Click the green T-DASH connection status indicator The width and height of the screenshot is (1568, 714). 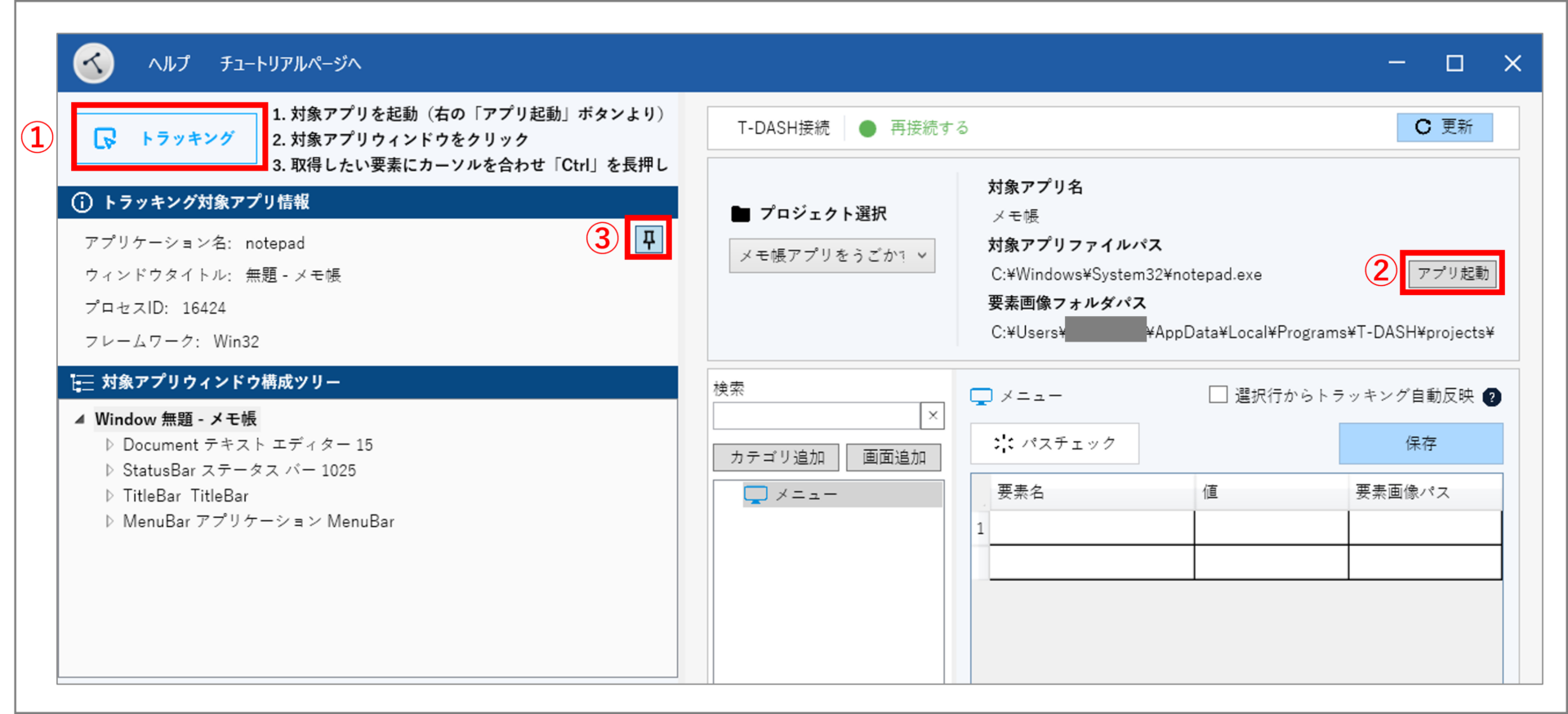(867, 128)
